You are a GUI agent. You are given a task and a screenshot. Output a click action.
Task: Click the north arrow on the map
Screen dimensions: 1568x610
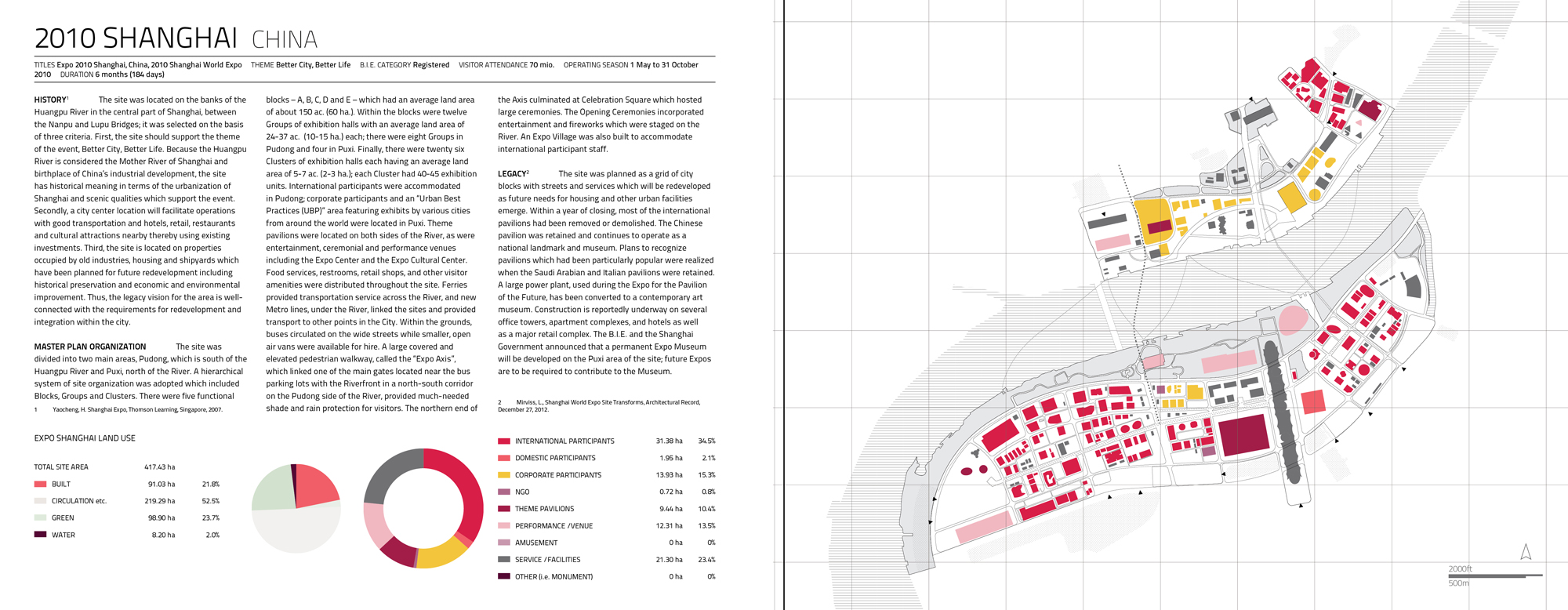(1526, 552)
